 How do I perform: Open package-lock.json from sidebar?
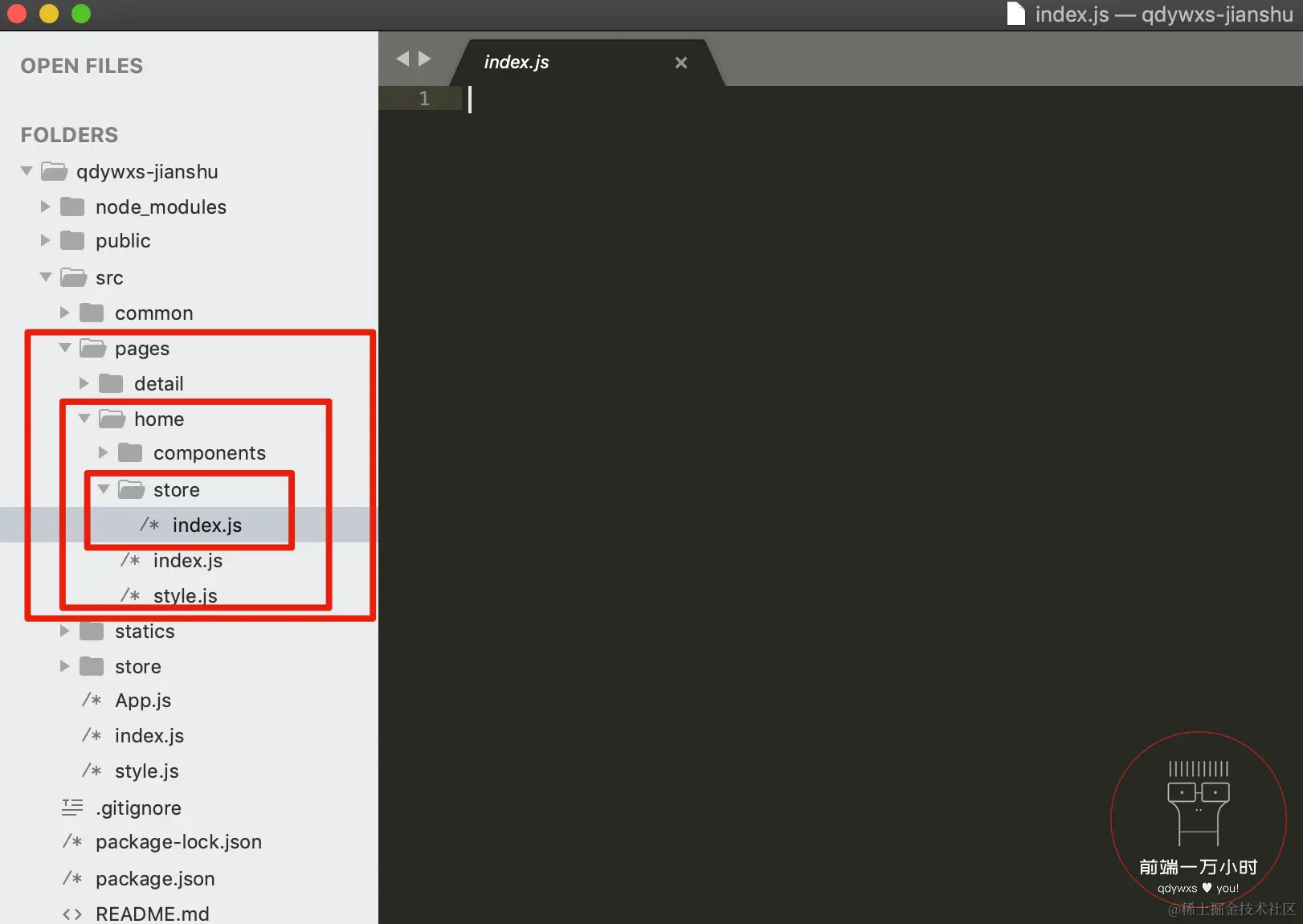pos(178,841)
